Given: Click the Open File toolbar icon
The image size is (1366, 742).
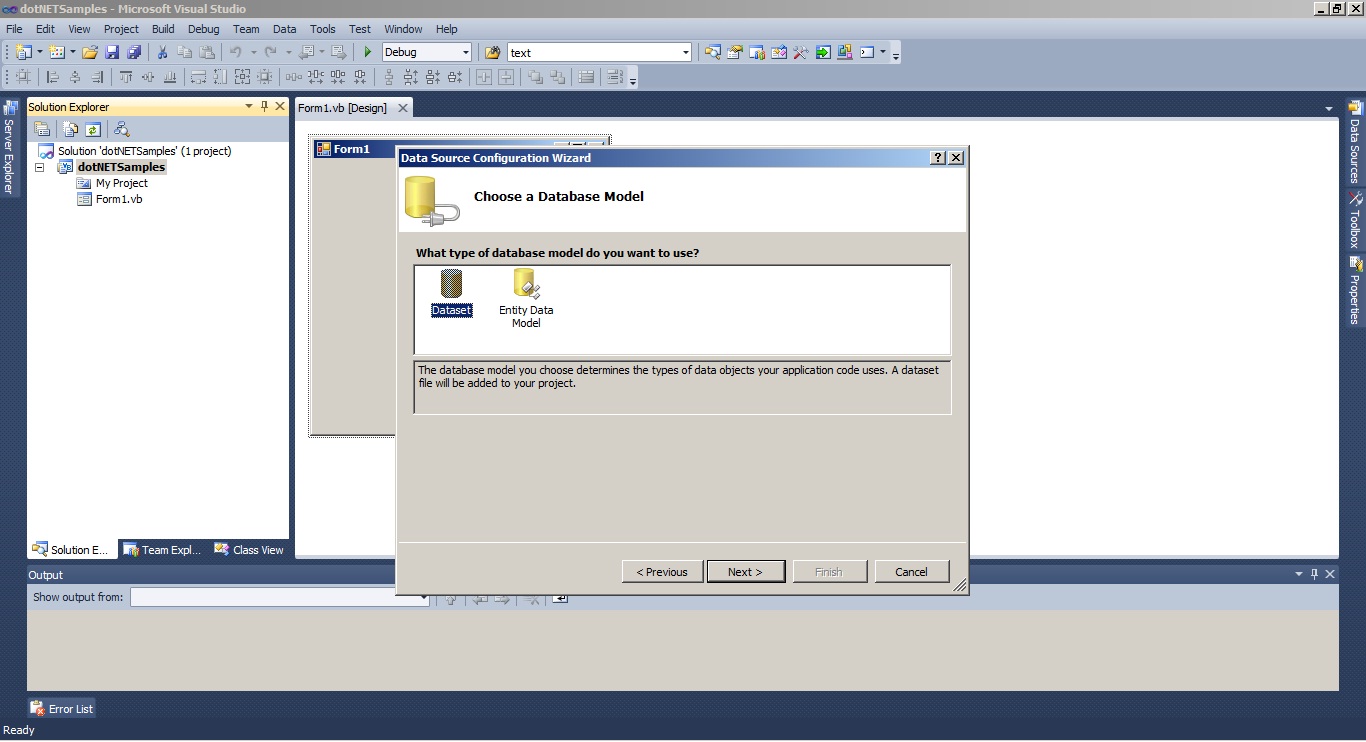Looking at the screenshot, I should [89, 51].
